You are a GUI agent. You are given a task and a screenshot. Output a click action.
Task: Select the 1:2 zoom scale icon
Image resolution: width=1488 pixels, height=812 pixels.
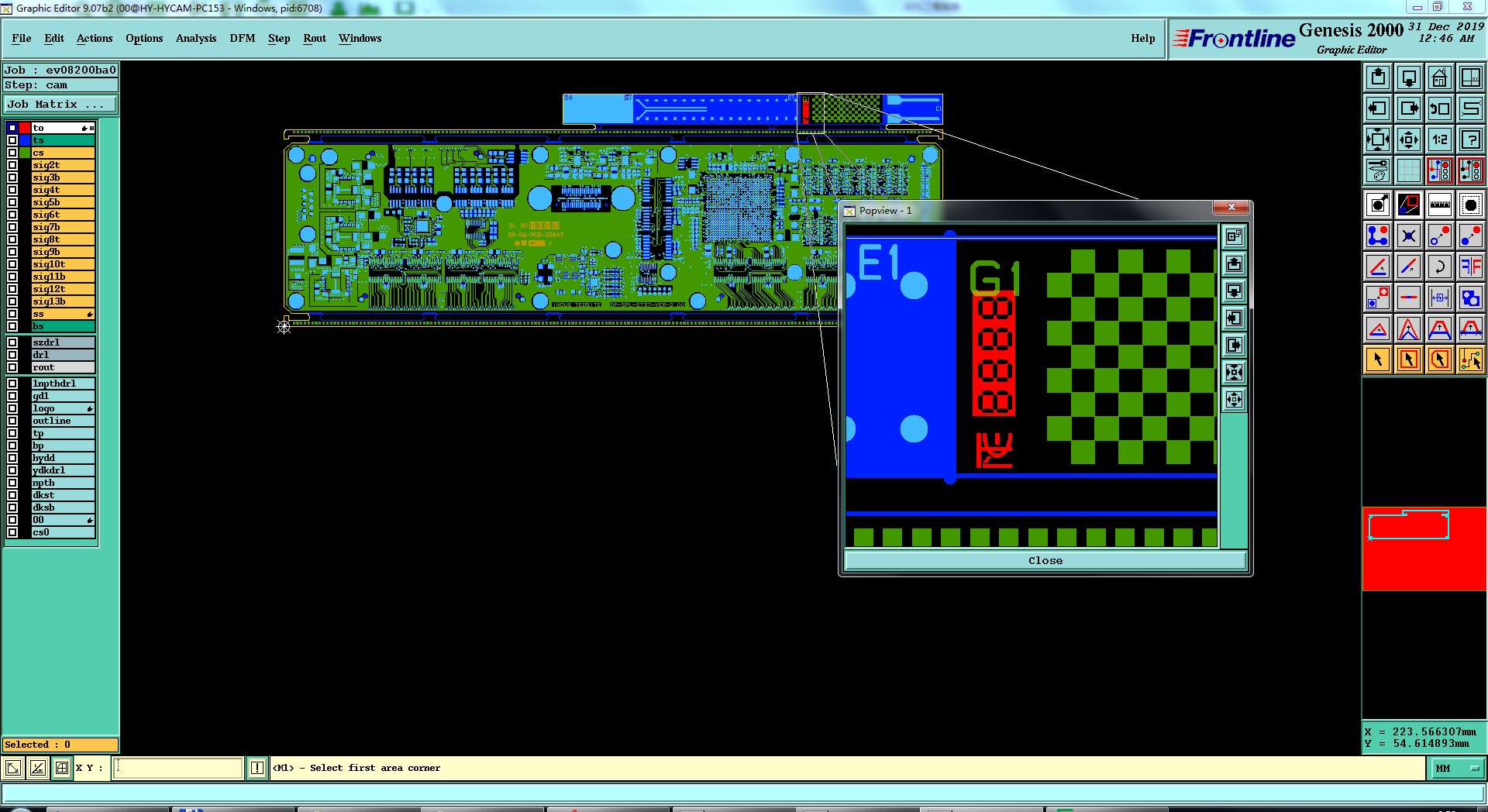(x=1439, y=139)
